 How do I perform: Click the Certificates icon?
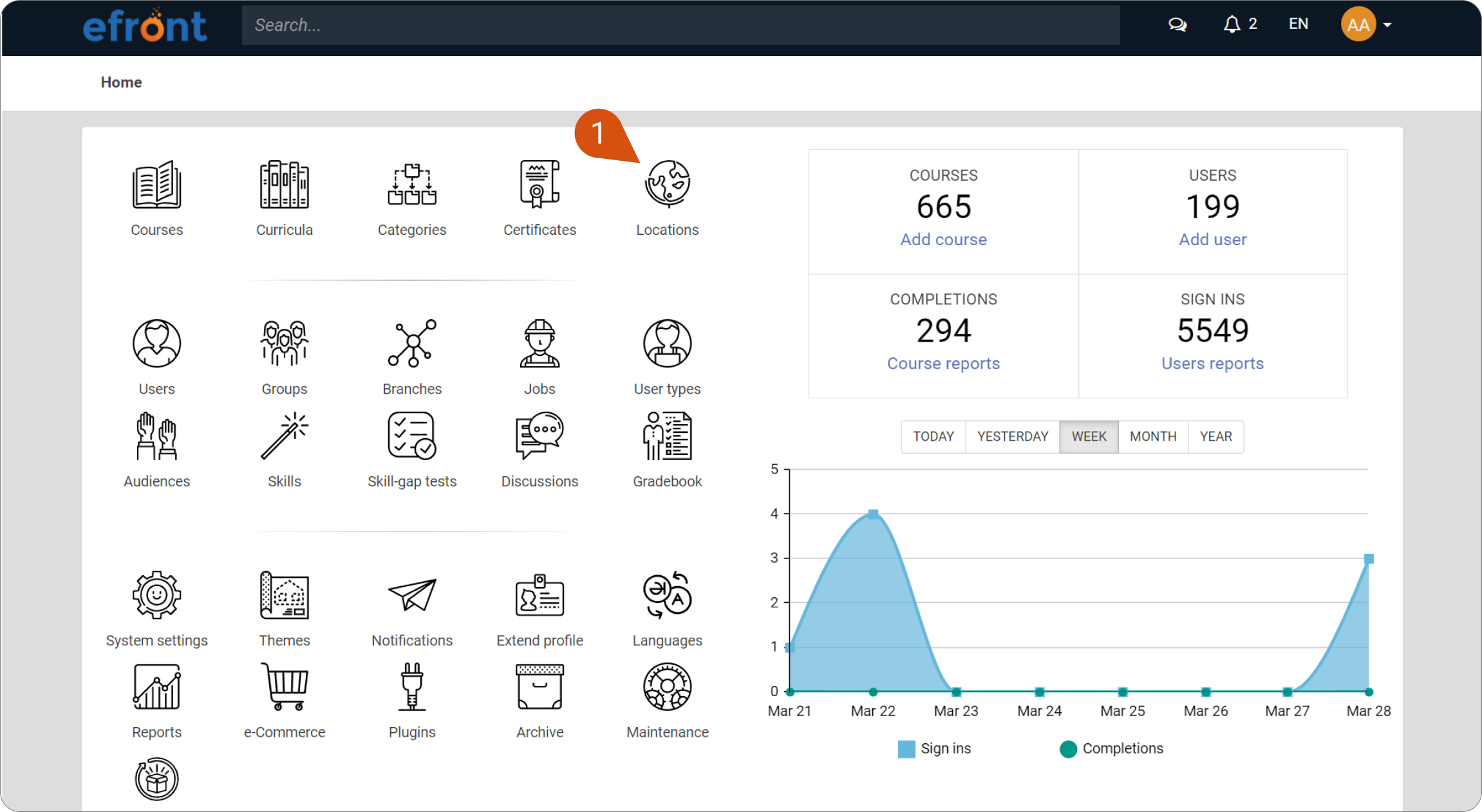[x=539, y=185]
